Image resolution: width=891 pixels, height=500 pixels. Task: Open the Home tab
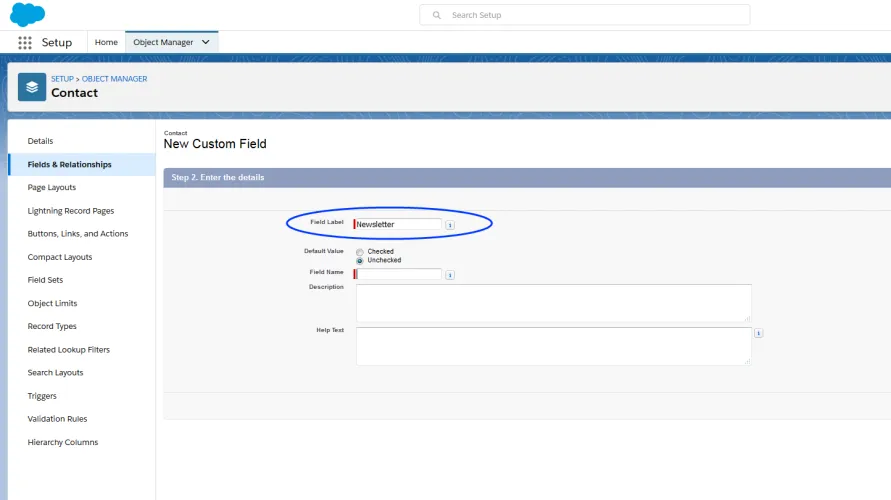pos(106,42)
